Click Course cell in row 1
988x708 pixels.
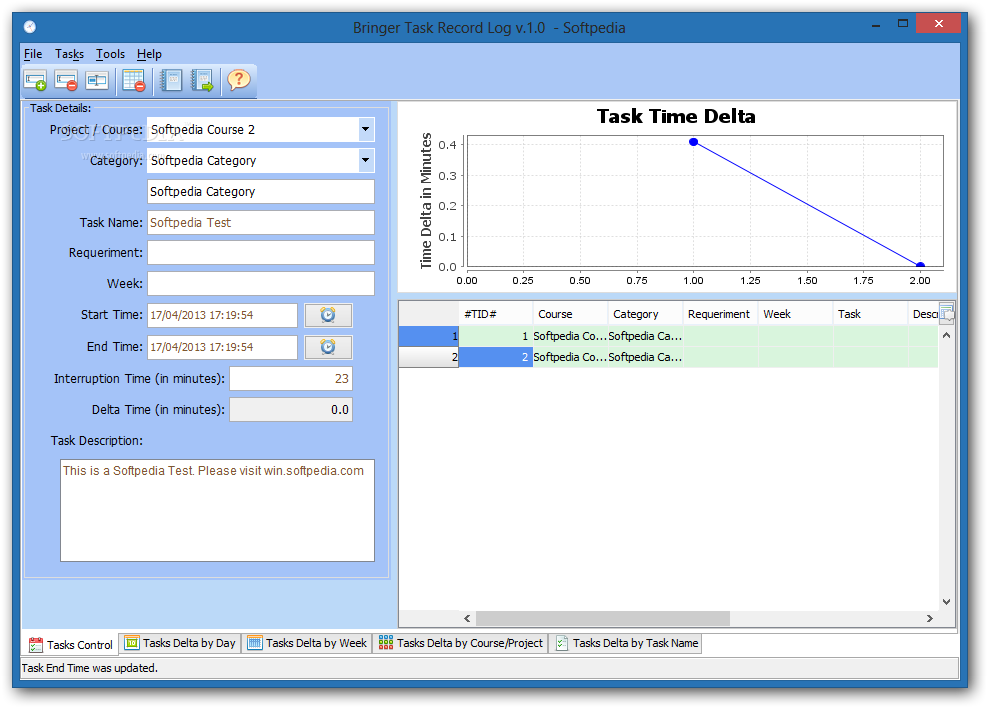point(570,336)
